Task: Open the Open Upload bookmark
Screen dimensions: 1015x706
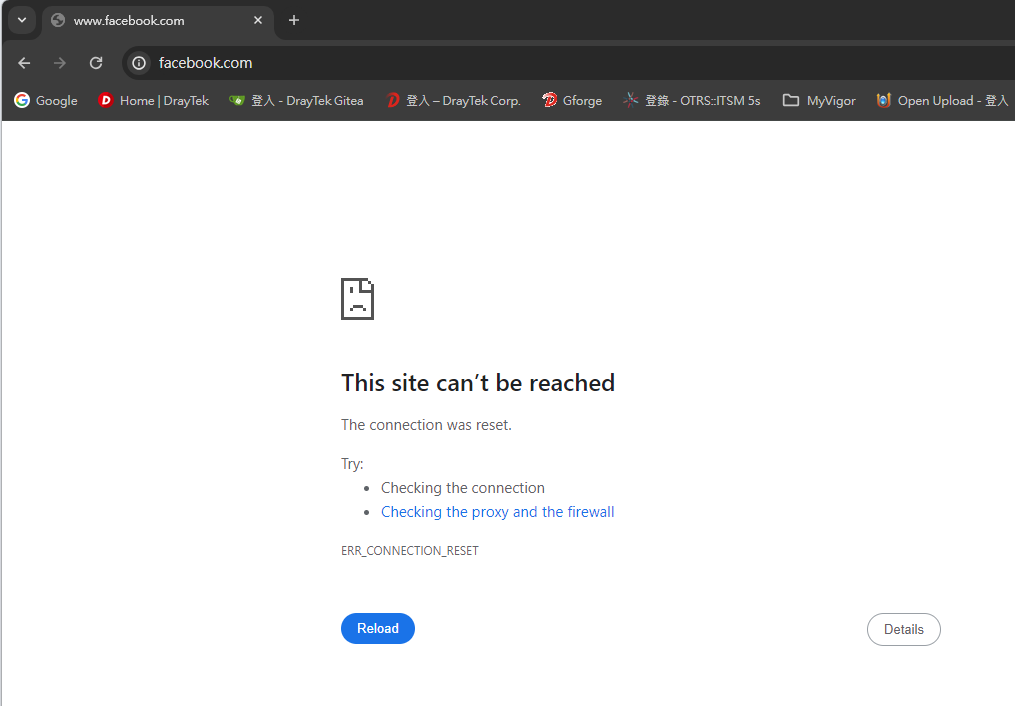Action: pos(942,100)
